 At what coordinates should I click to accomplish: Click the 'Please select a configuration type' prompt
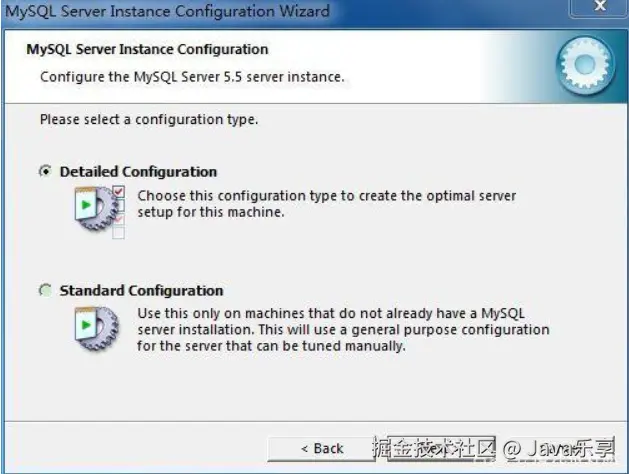[149, 120]
